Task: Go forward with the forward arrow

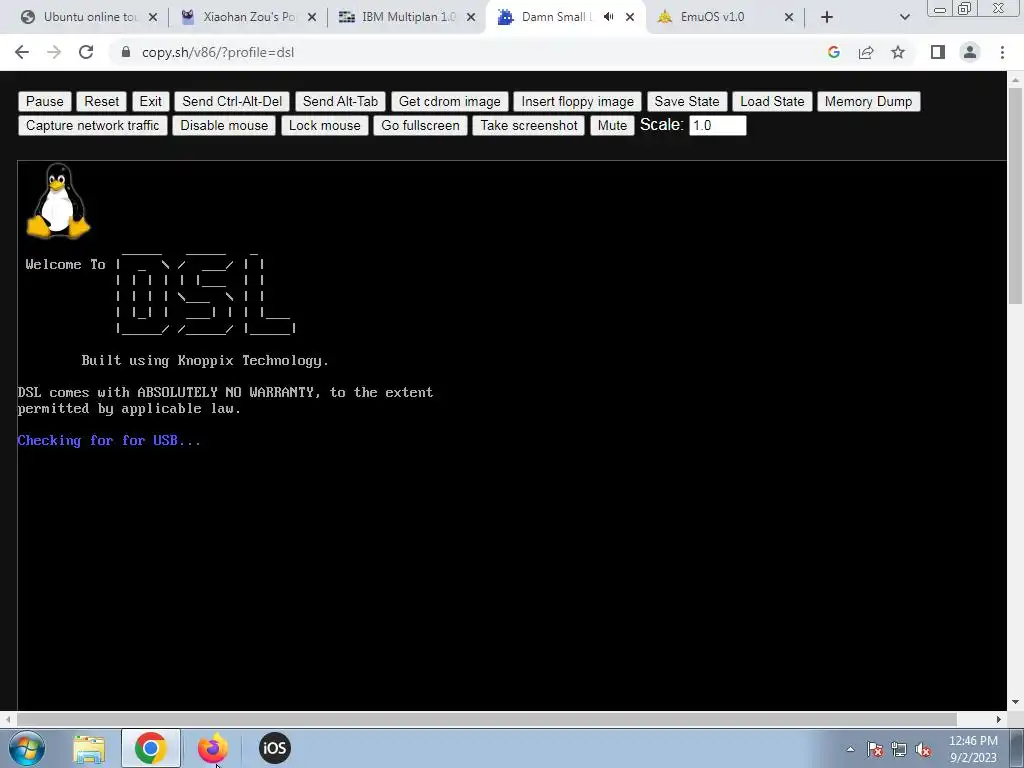Action: (x=54, y=52)
